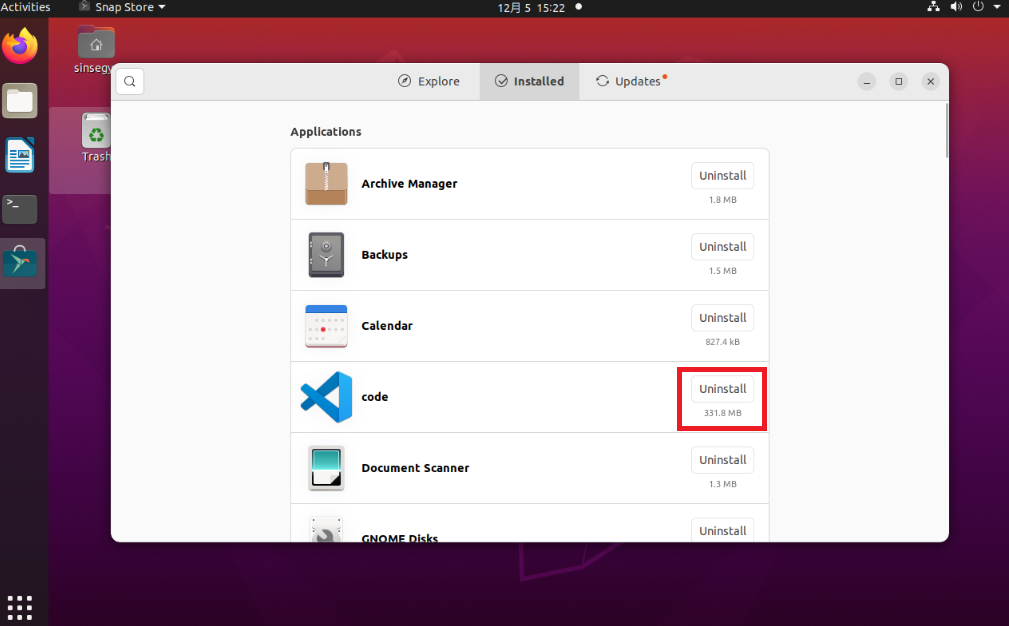Image resolution: width=1009 pixels, height=626 pixels.
Task: Minimize the Snap Store window
Action: [x=867, y=82]
